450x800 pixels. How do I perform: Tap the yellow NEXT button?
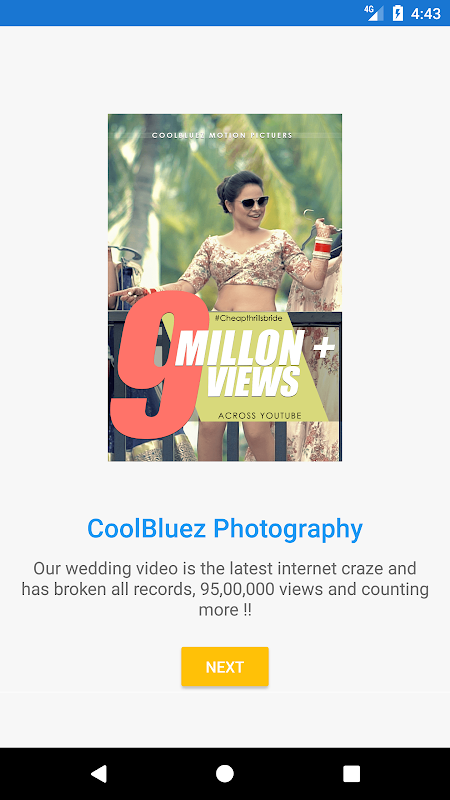(224, 666)
